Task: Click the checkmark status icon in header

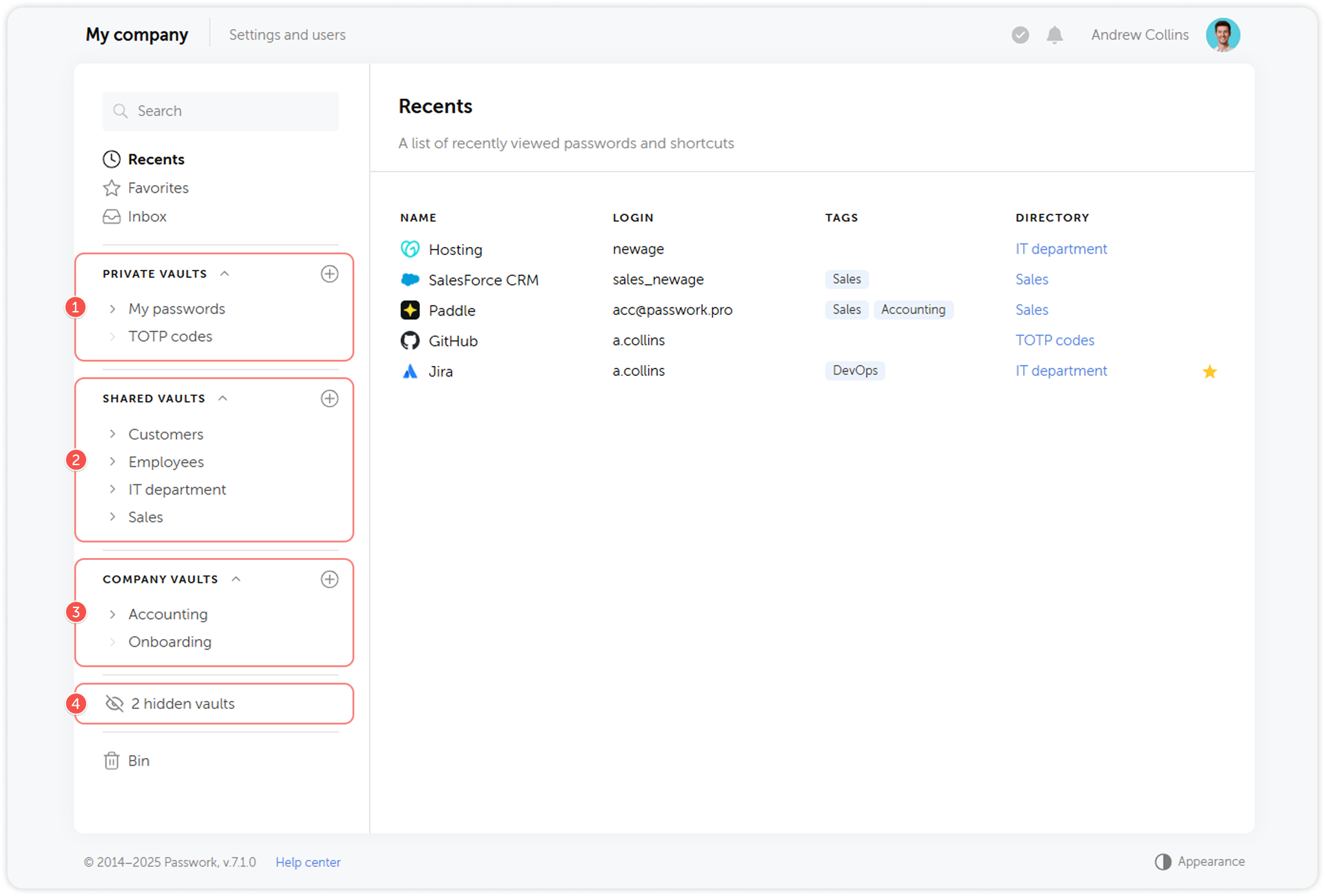Action: tap(1020, 35)
